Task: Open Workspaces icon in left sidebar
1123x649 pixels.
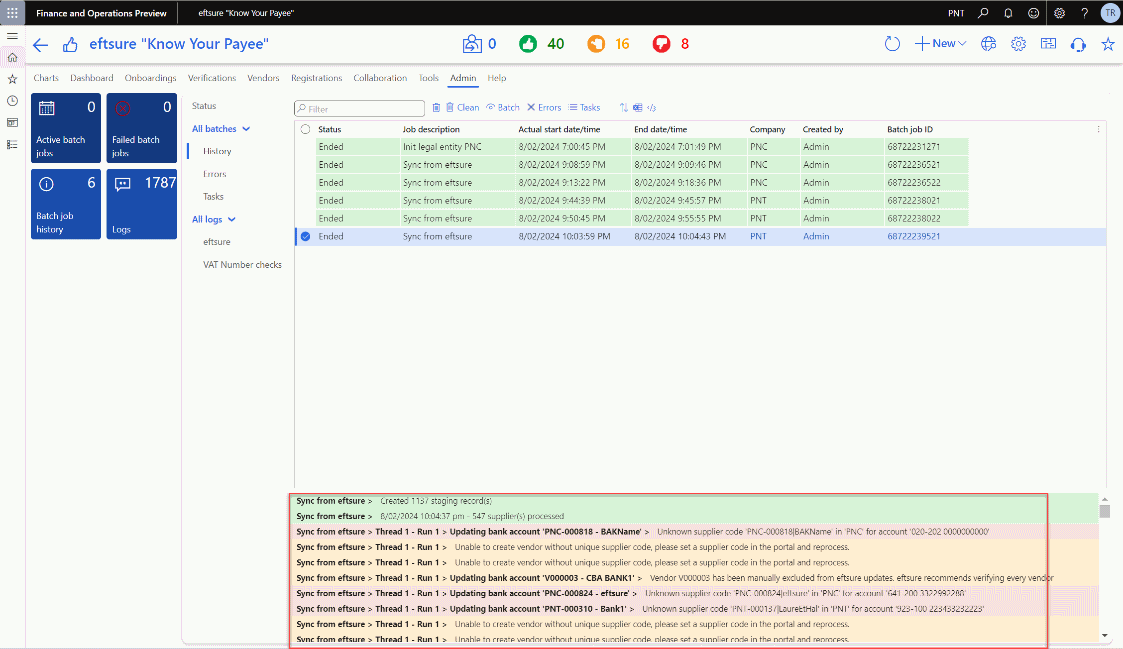Action: click(x=12, y=122)
